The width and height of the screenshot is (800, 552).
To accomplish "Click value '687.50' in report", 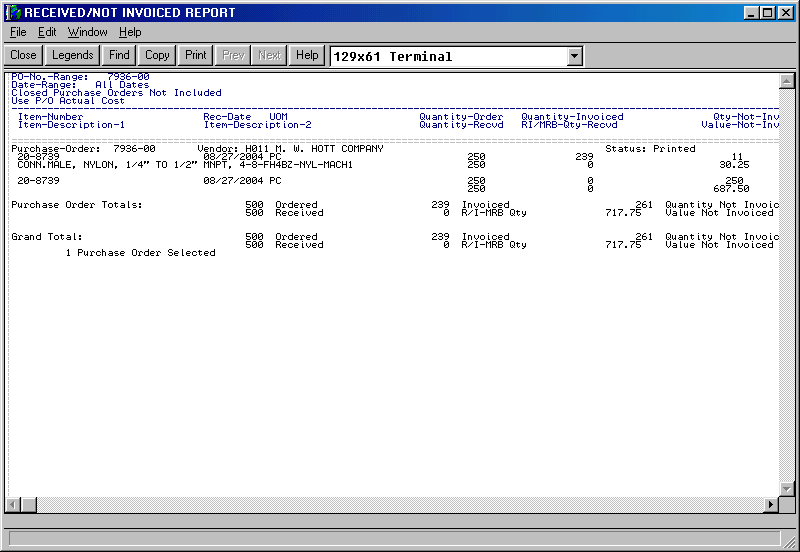I will (x=731, y=189).
